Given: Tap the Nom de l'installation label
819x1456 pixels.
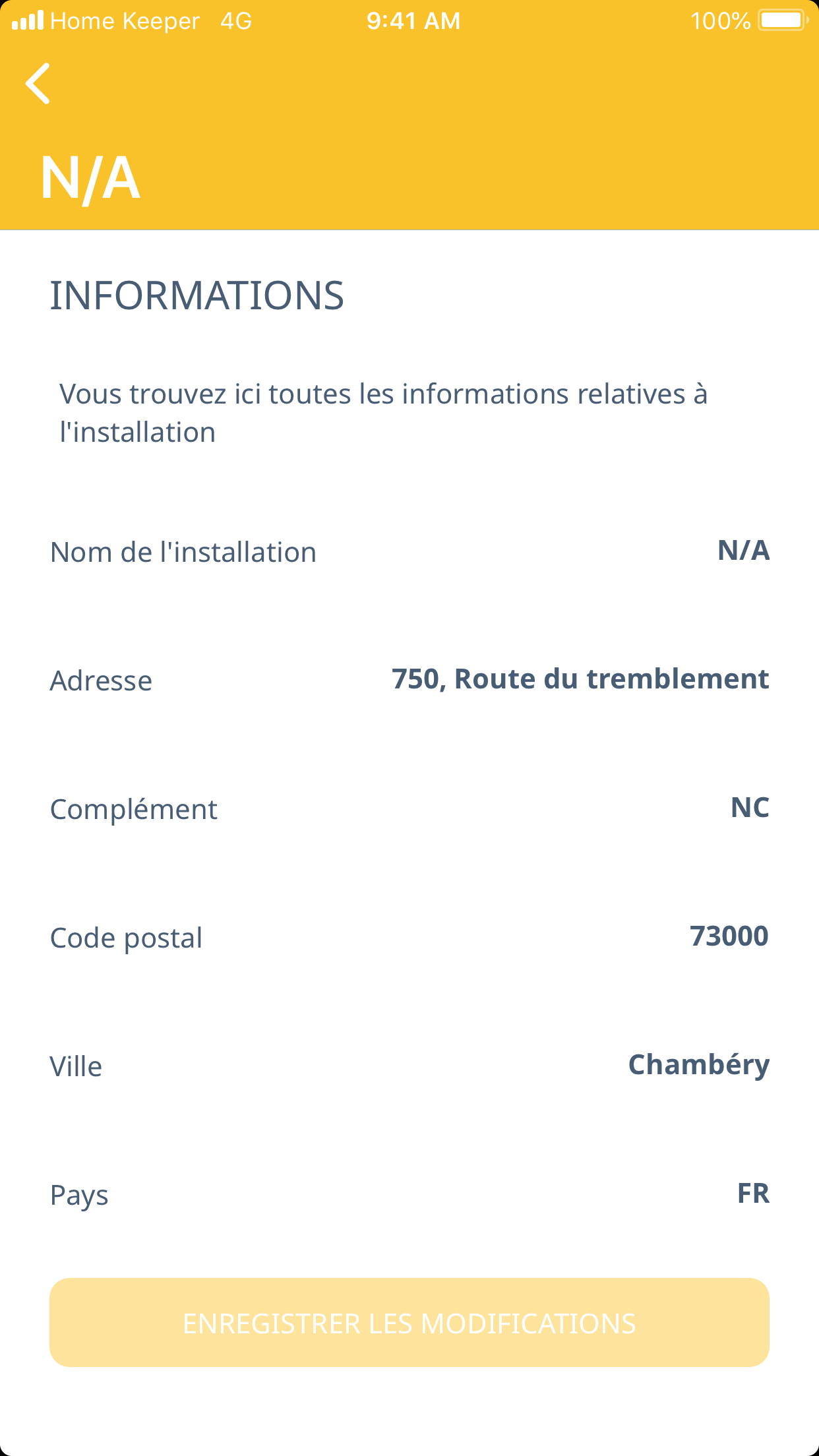Looking at the screenshot, I should 183,553.
